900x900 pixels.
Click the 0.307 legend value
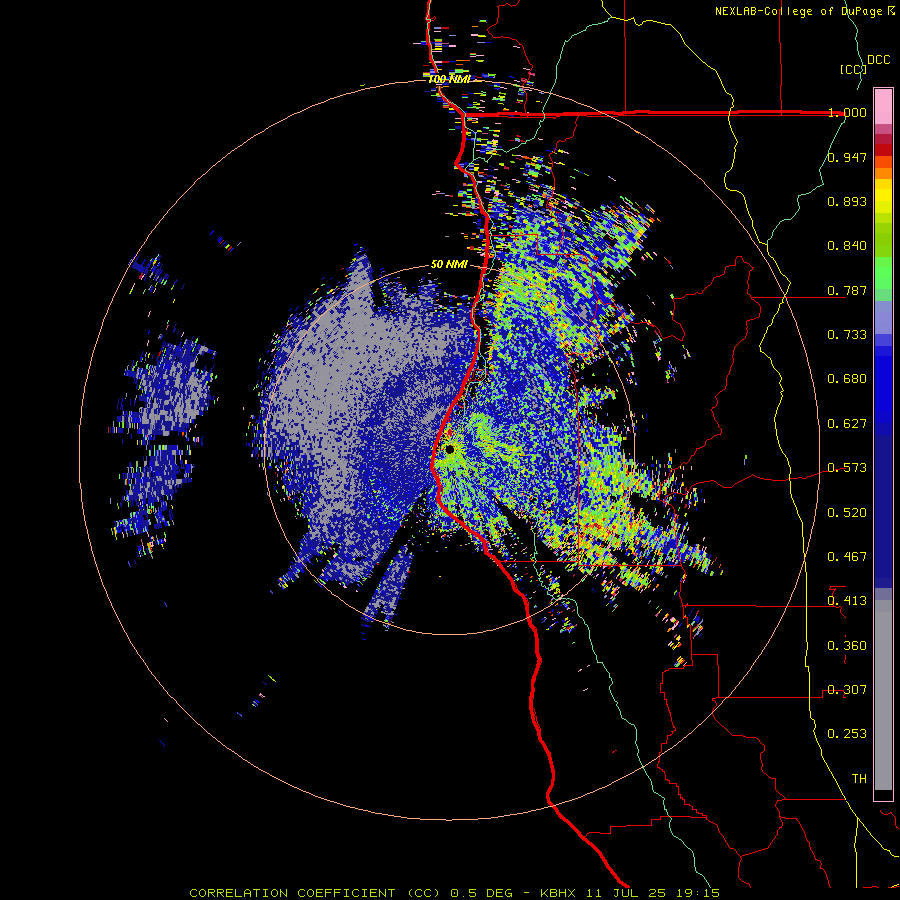click(x=847, y=690)
